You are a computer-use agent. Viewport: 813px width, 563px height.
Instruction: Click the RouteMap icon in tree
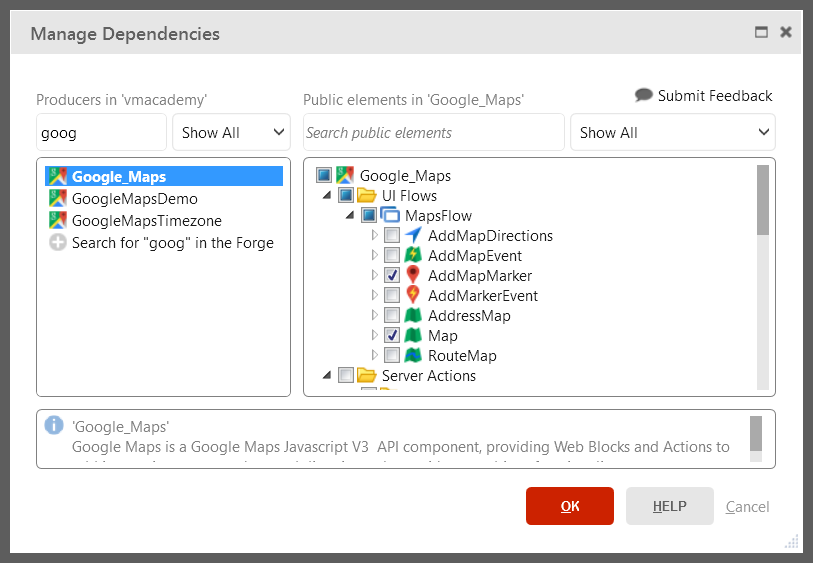pyautogui.click(x=413, y=356)
